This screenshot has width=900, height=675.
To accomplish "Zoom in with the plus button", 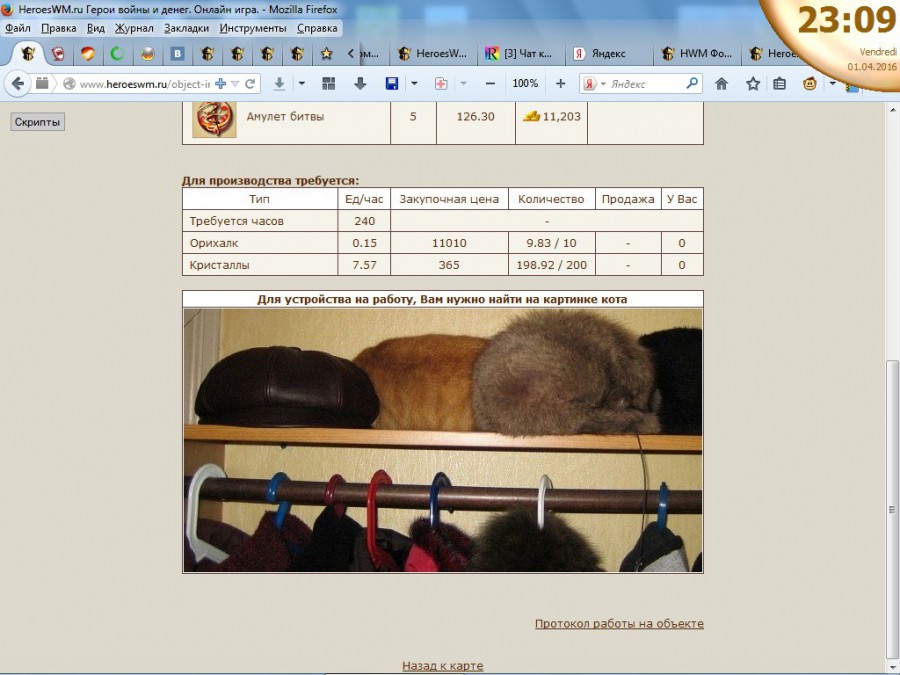I will (x=560, y=84).
